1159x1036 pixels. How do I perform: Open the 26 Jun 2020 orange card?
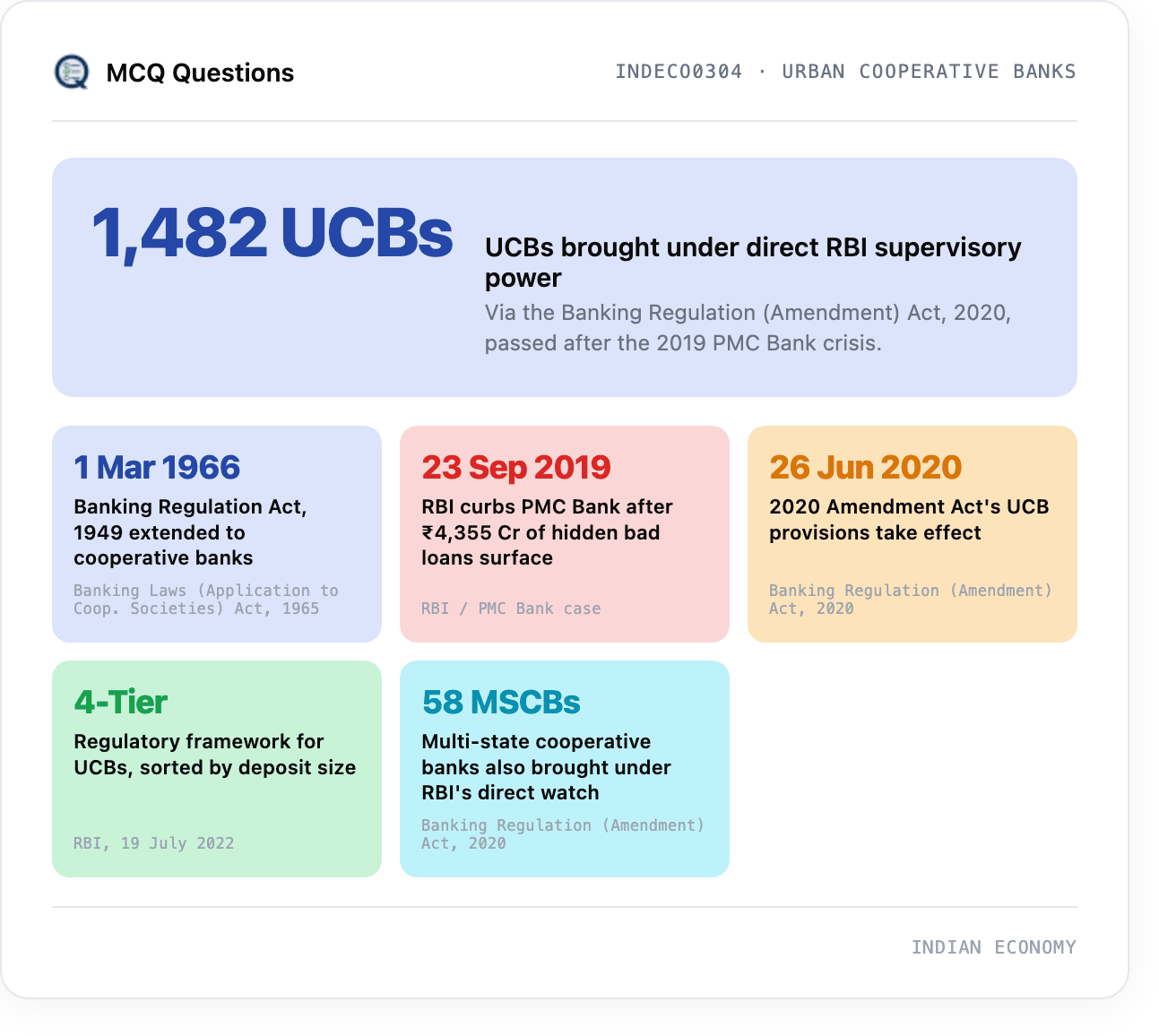coord(912,534)
